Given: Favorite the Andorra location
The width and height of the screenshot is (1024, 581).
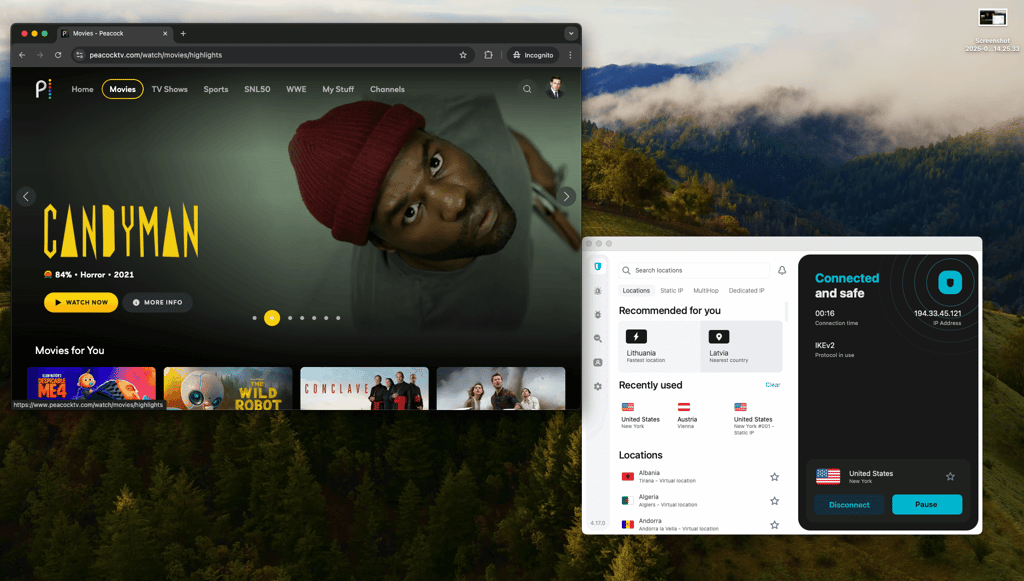Looking at the screenshot, I should [x=775, y=525].
